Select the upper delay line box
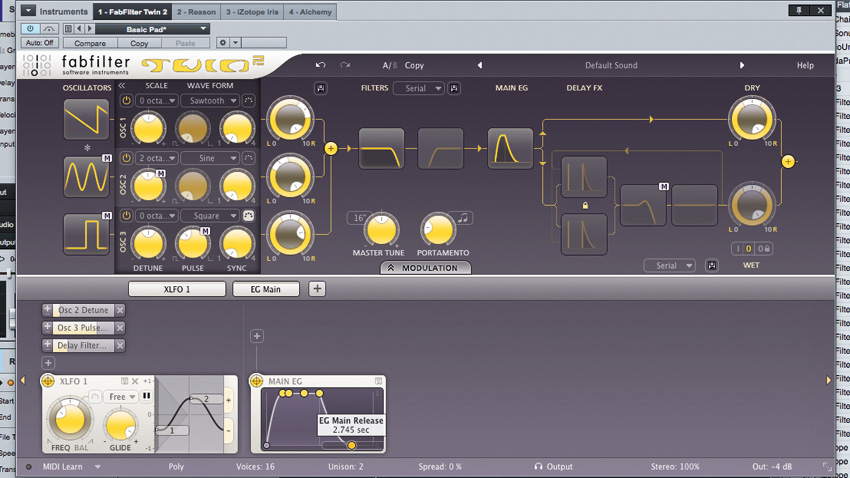Image resolution: width=850 pixels, height=478 pixels. click(x=584, y=177)
